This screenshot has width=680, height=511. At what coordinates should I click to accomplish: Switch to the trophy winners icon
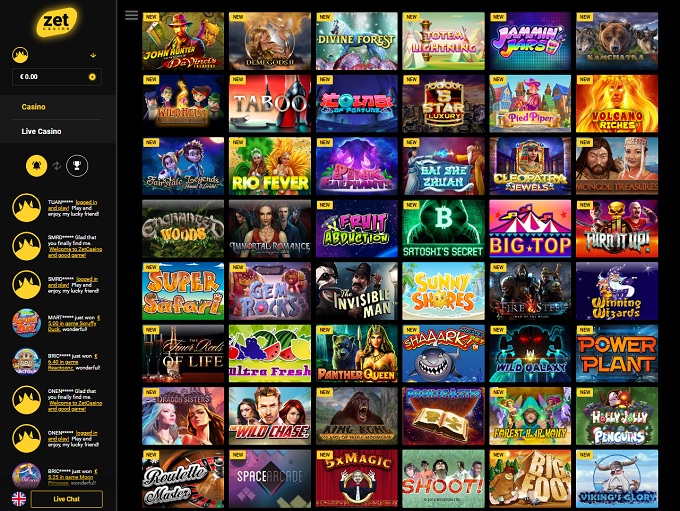click(77, 165)
